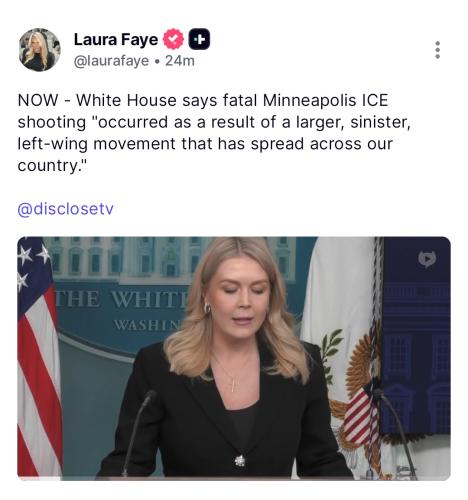Click the 24m post timestamp
Screen dimensions: 468x500
(x=180, y=61)
